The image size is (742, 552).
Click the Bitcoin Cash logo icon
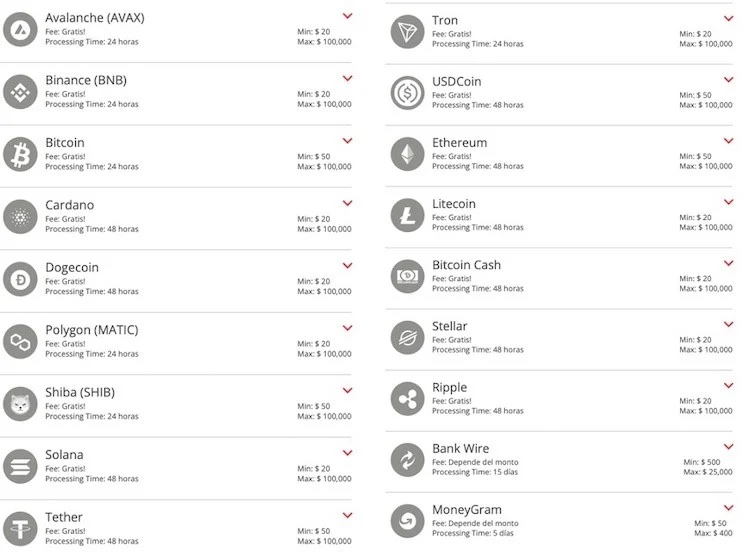click(x=407, y=276)
